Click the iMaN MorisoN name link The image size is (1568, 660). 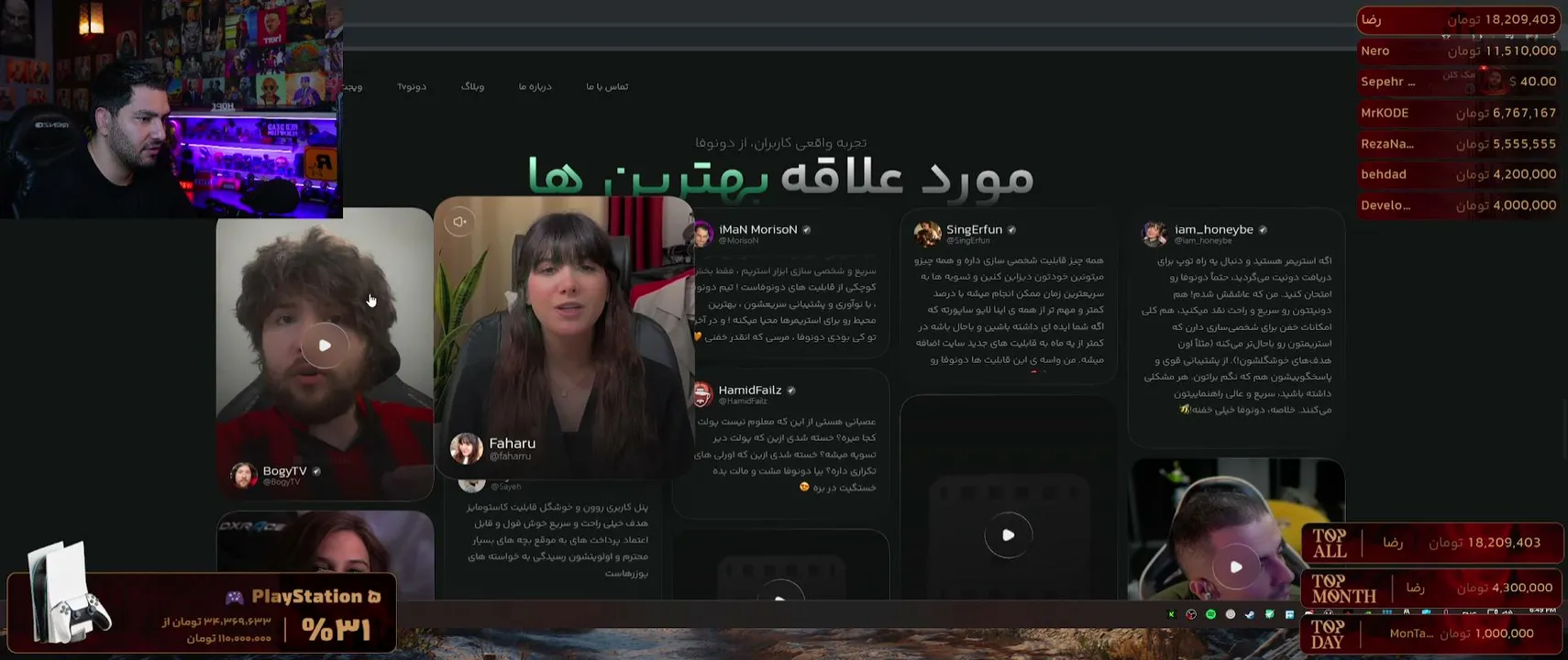tap(757, 230)
